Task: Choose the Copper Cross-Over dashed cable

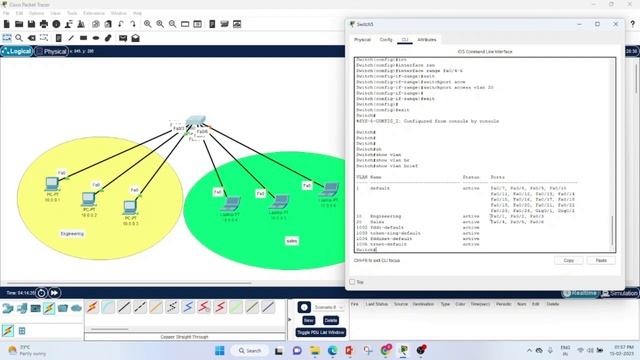Action: coord(140,307)
